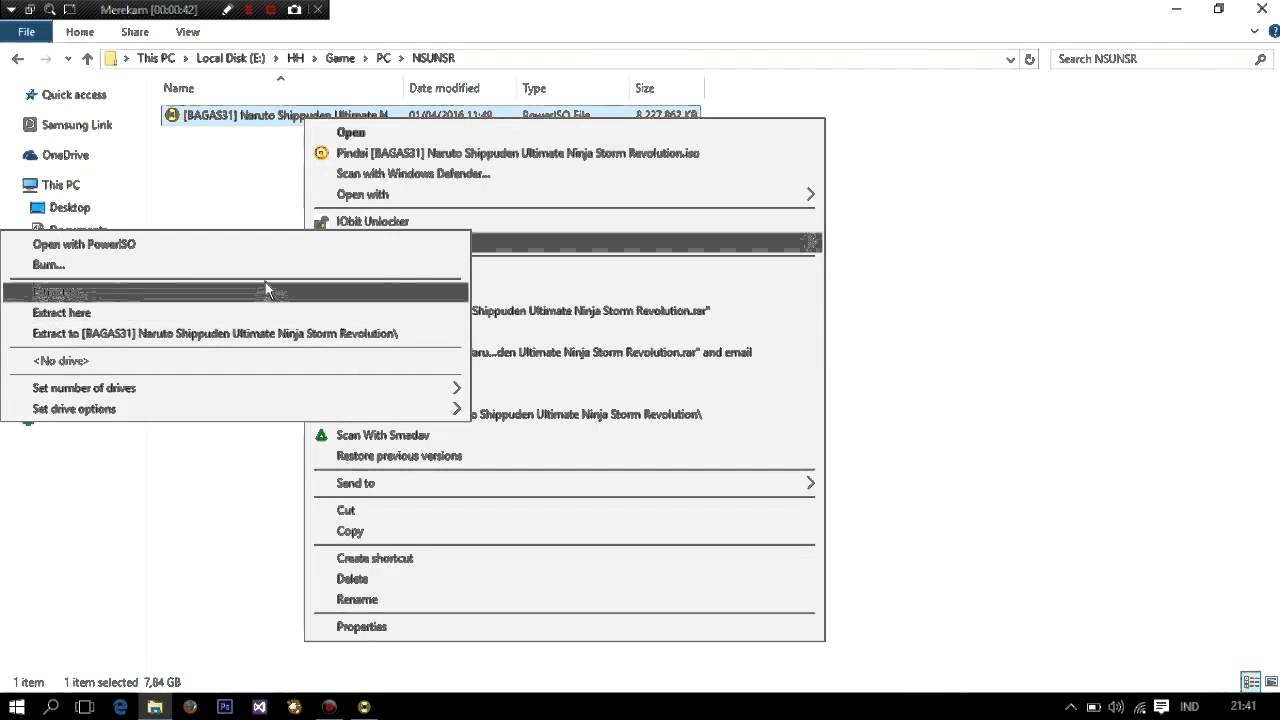Click HH in the address path

(x=295, y=59)
